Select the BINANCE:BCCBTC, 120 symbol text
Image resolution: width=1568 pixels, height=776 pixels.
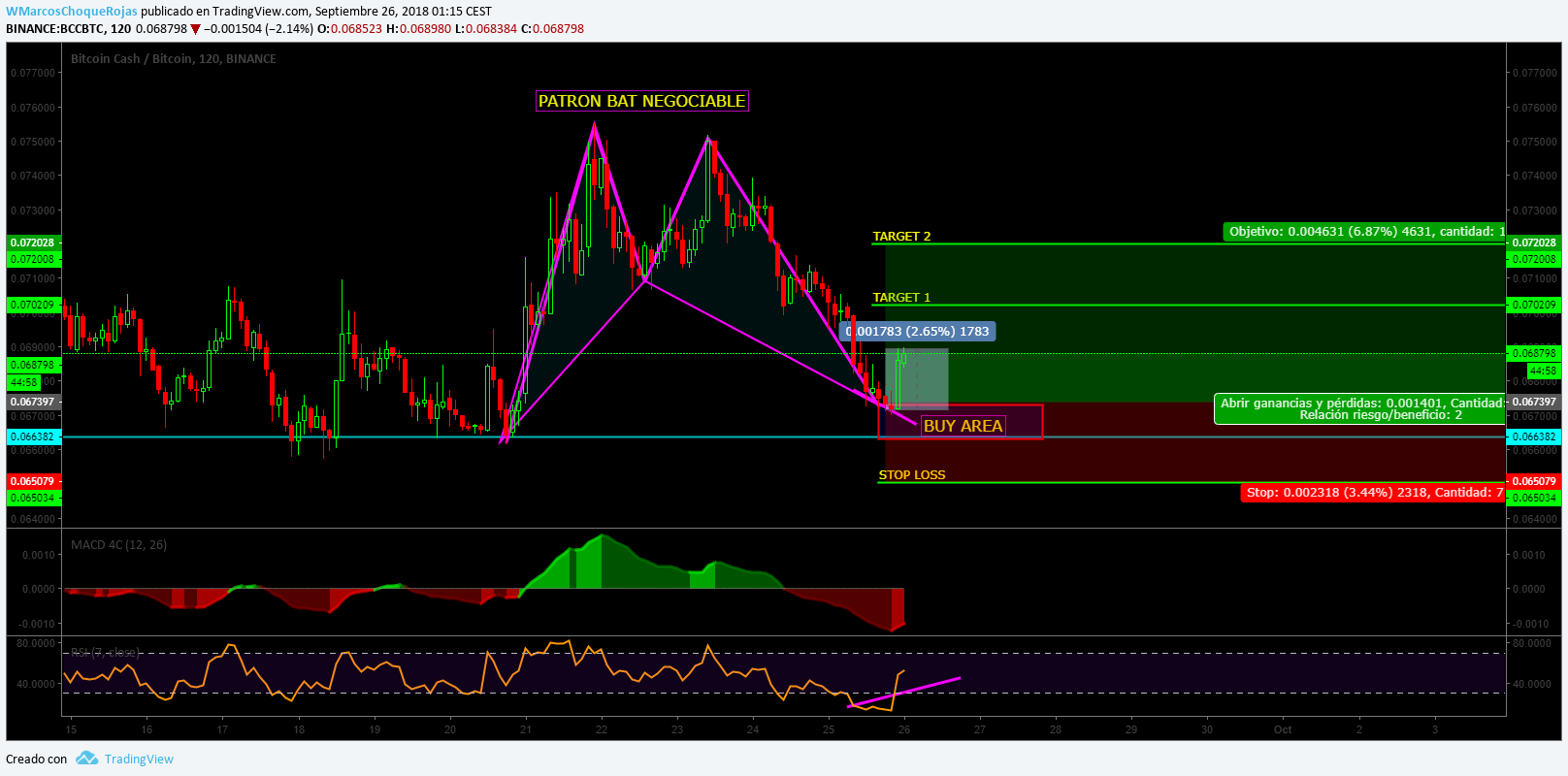[x=69, y=29]
